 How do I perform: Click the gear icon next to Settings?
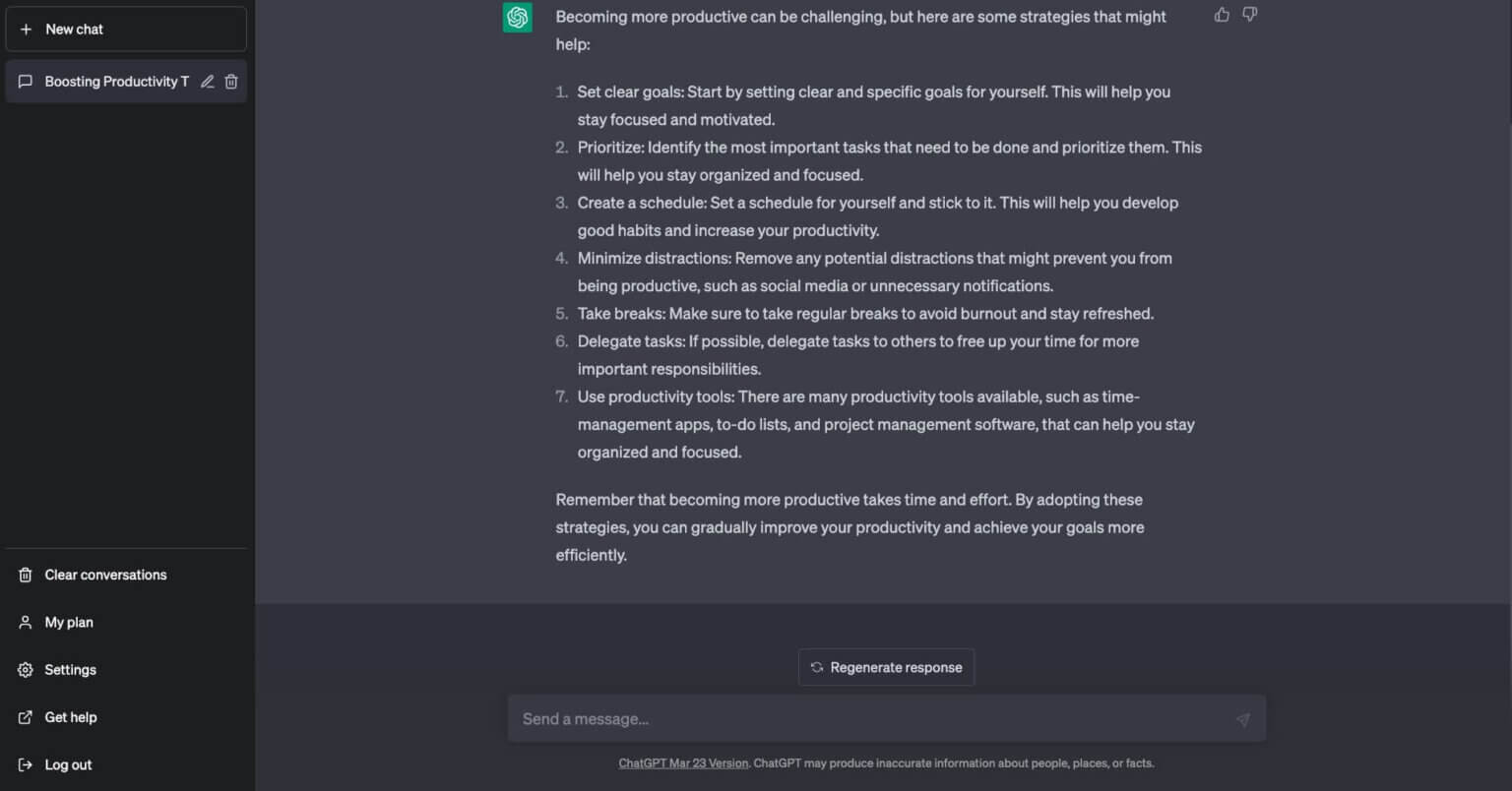(x=26, y=670)
